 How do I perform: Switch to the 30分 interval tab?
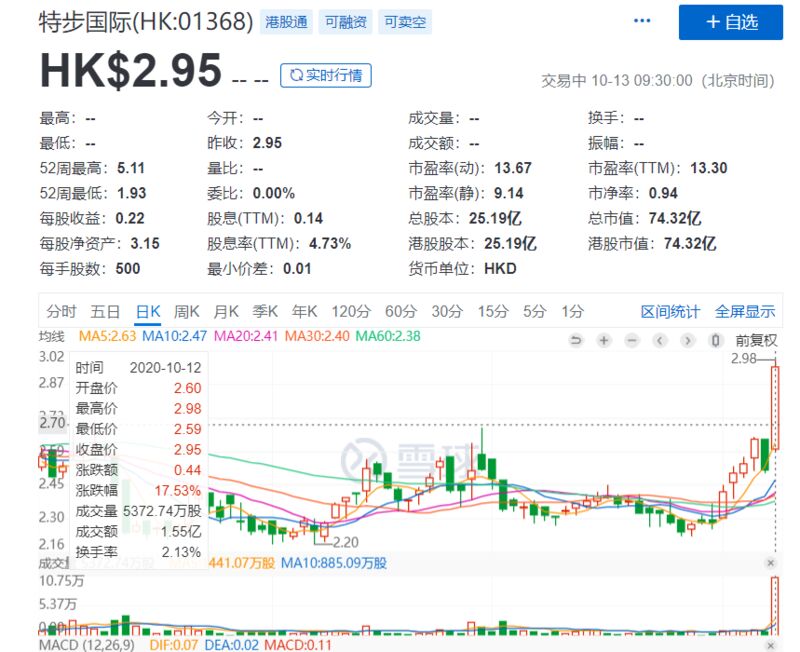pos(447,311)
